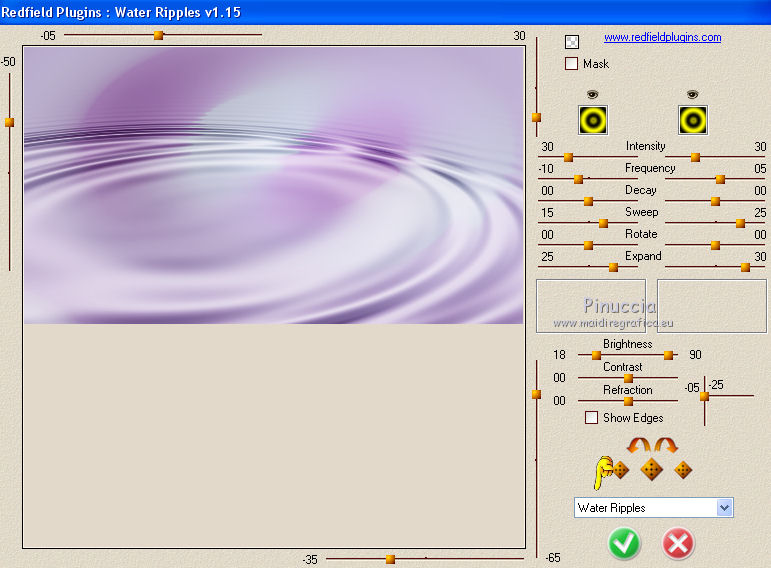Cancel with the red X button
This screenshot has width=771, height=568.
[678, 543]
